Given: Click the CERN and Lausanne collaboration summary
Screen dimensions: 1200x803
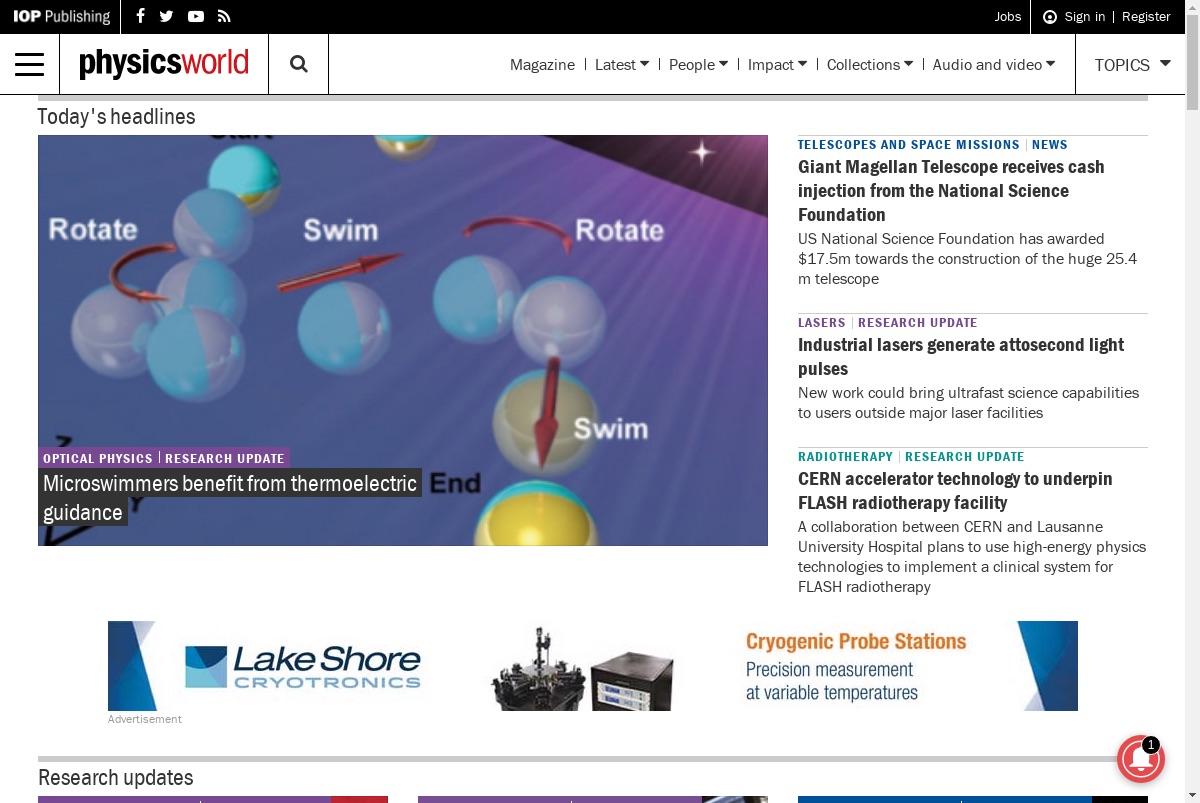Looking at the screenshot, I should (x=972, y=557).
